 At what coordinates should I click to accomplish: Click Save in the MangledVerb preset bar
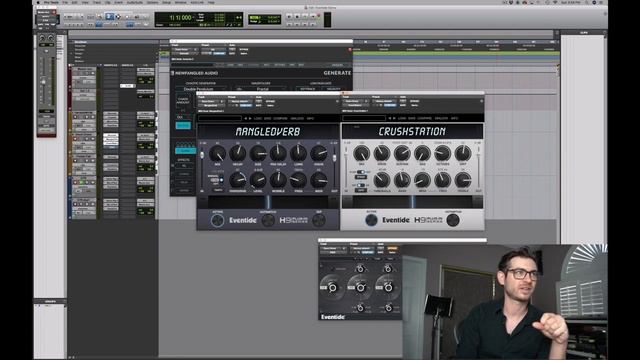click(x=267, y=118)
